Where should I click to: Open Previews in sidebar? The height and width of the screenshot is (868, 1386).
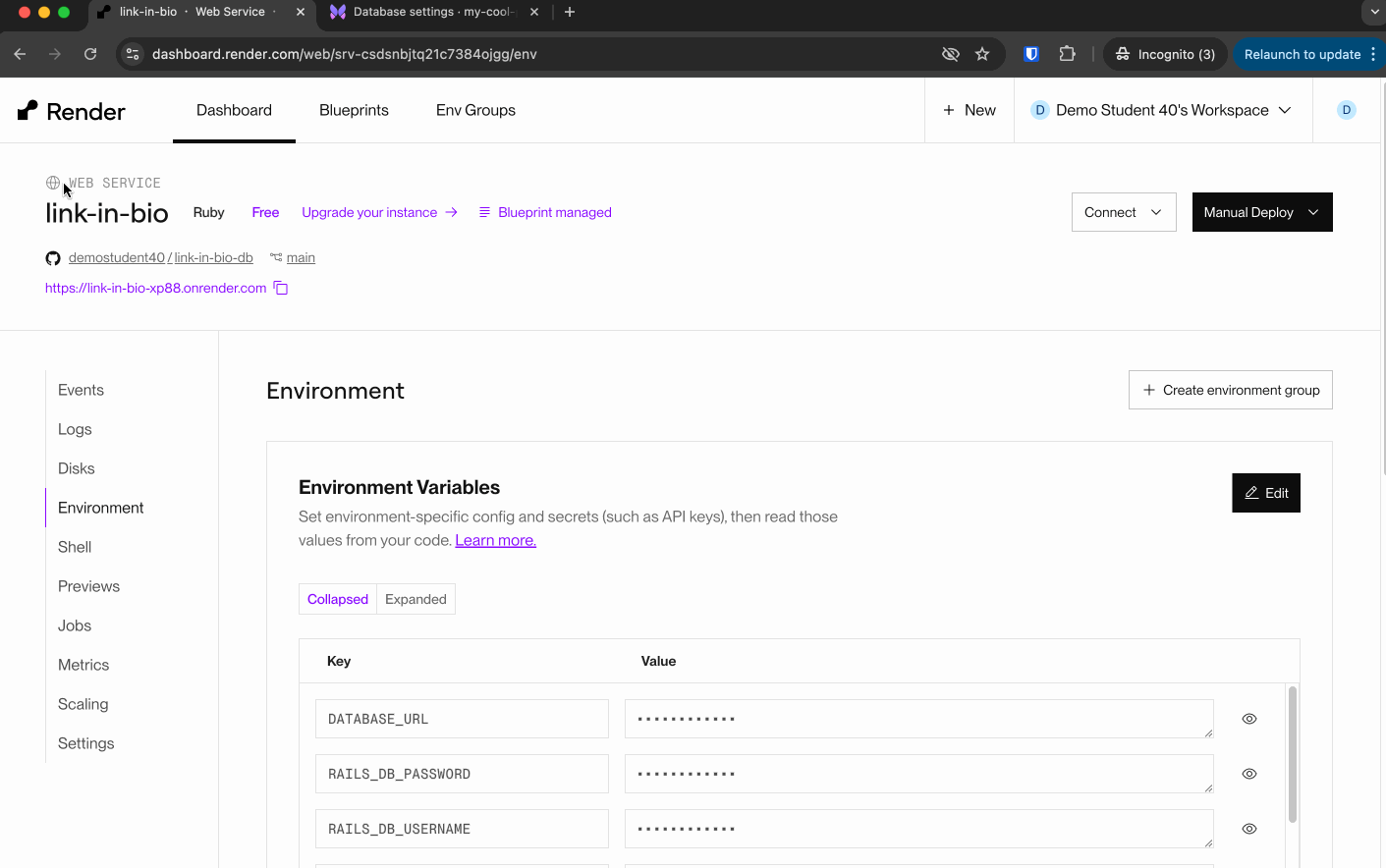(x=88, y=586)
